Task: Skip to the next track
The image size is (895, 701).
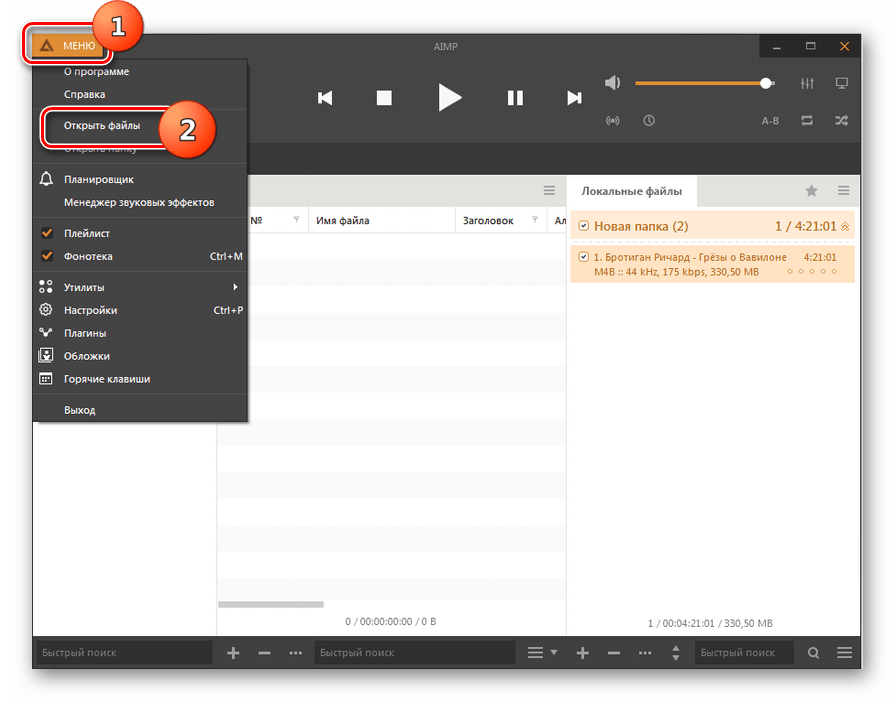Action: pyautogui.click(x=574, y=98)
